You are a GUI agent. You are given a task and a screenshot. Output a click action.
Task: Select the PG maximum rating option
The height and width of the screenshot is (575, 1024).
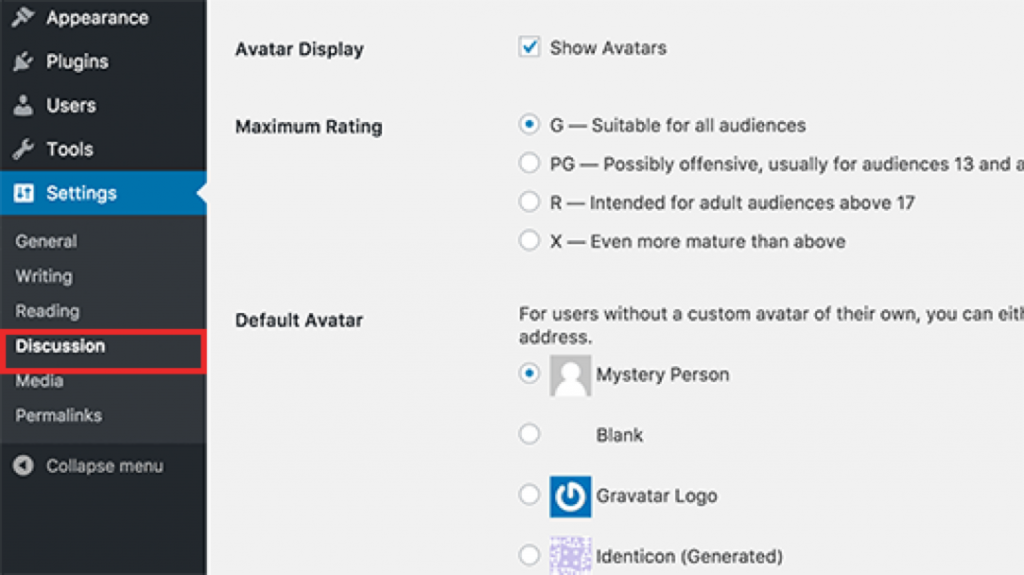tap(529, 163)
